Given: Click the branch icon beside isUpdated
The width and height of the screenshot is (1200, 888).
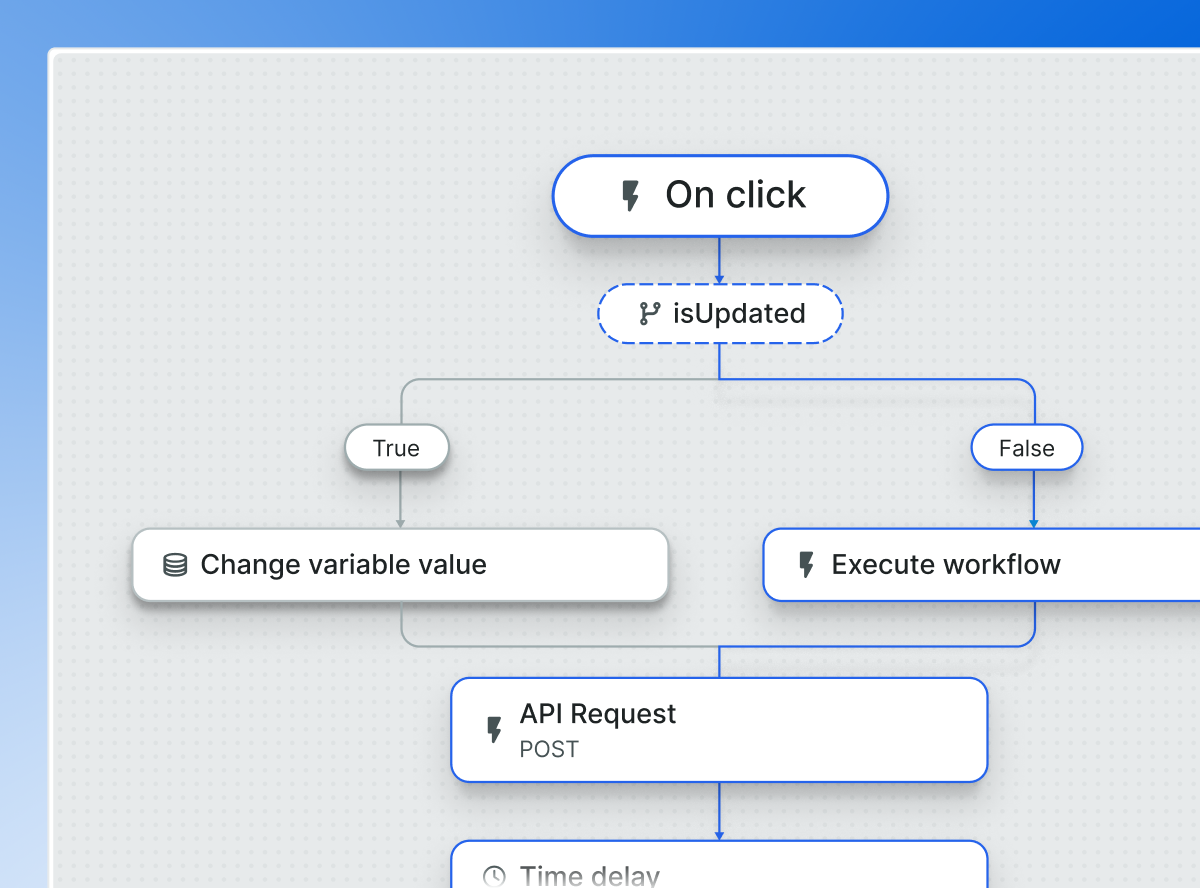Looking at the screenshot, I should 650,314.
